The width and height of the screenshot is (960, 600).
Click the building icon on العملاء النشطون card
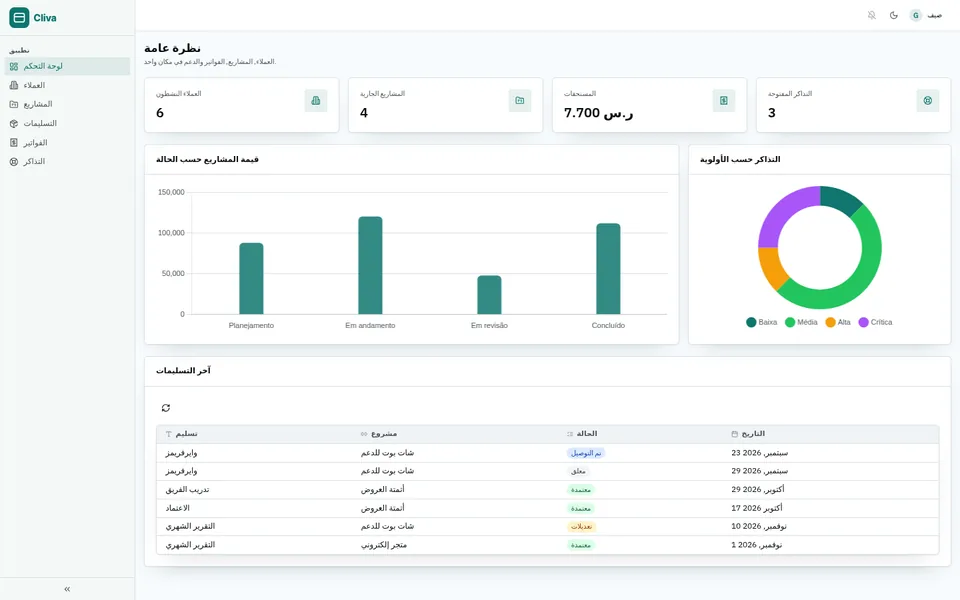click(x=316, y=100)
